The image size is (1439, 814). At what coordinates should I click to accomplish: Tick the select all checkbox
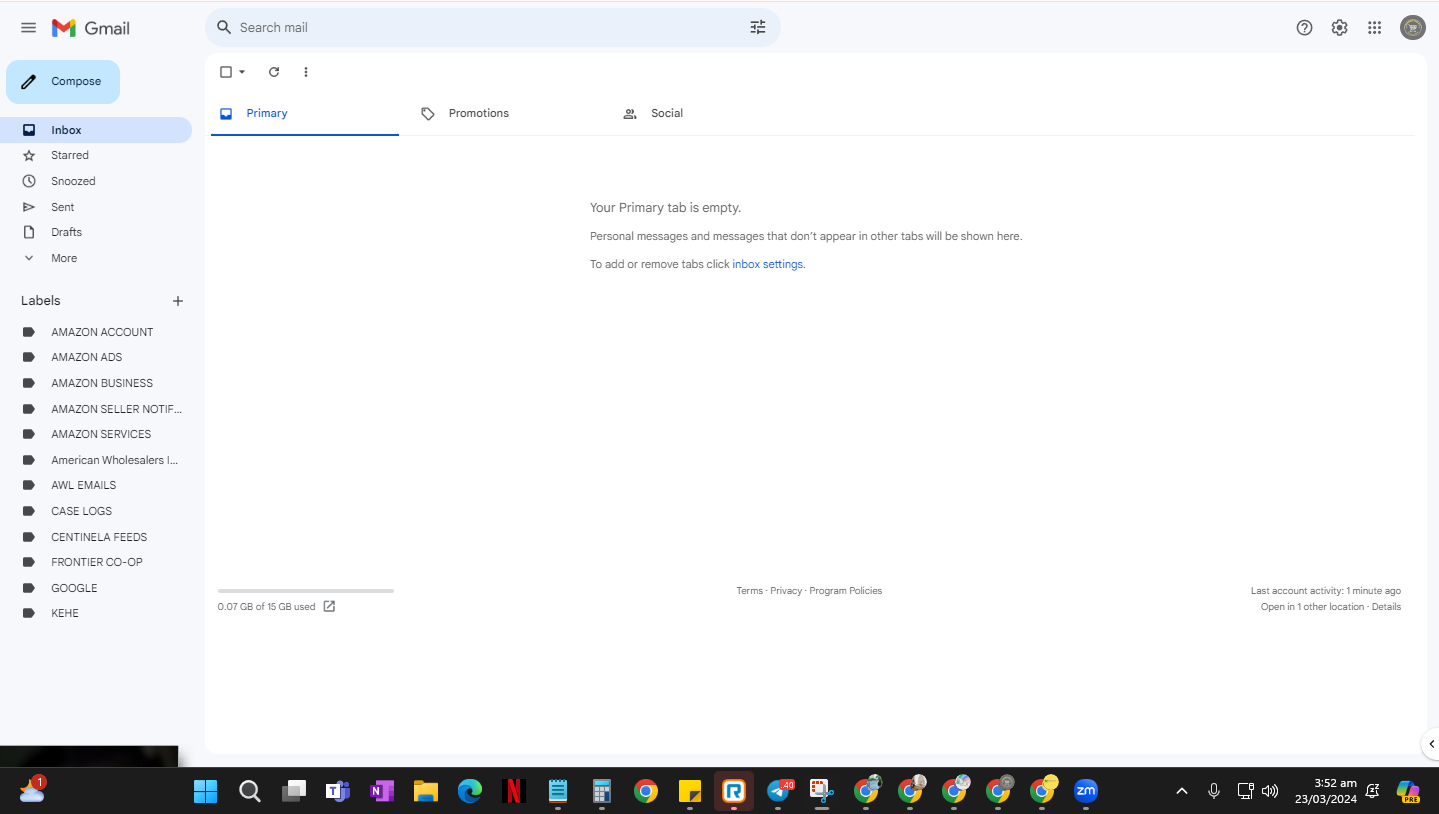[226, 72]
